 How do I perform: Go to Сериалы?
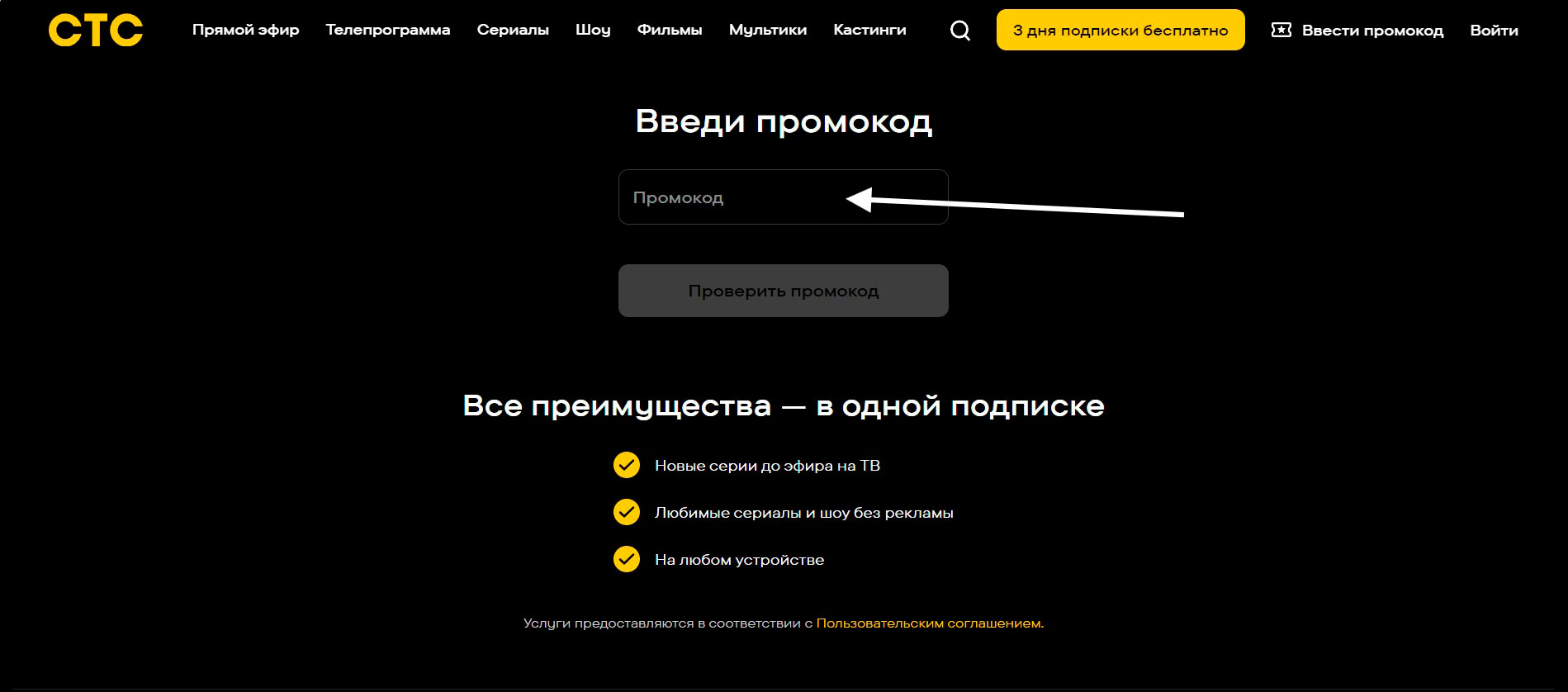[x=513, y=30]
